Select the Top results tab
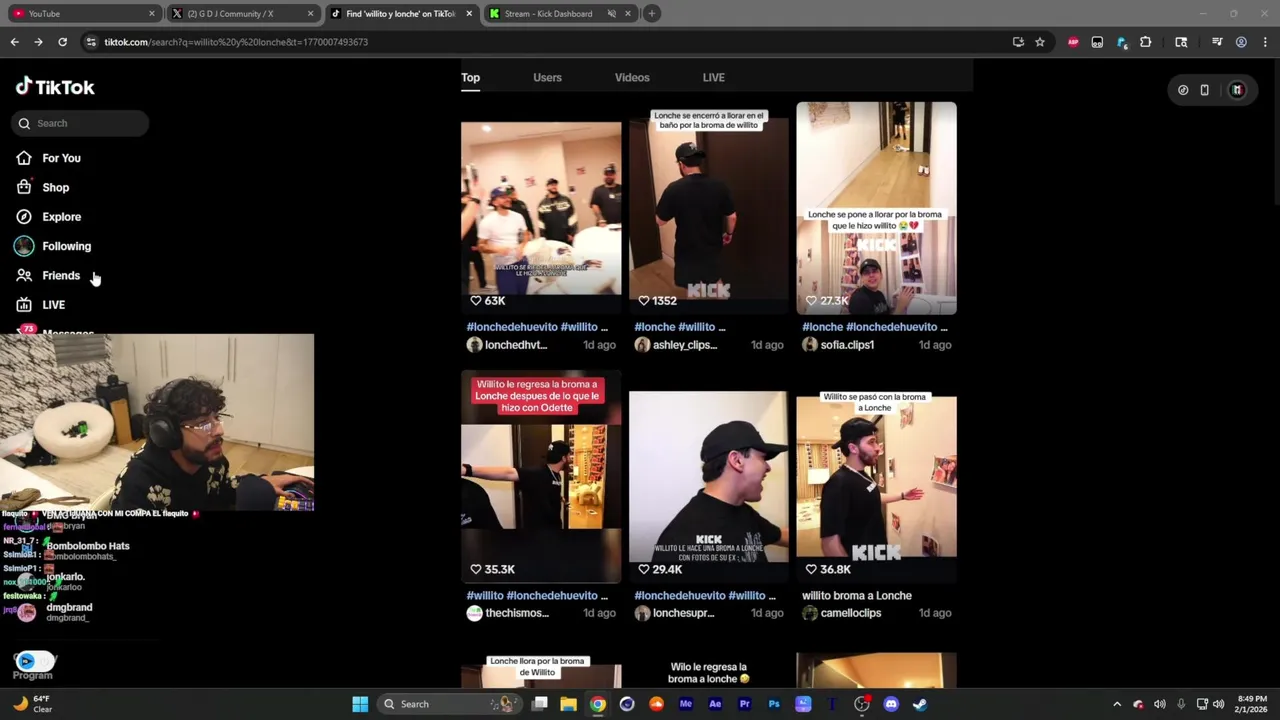This screenshot has height=720, width=1280. (470, 77)
